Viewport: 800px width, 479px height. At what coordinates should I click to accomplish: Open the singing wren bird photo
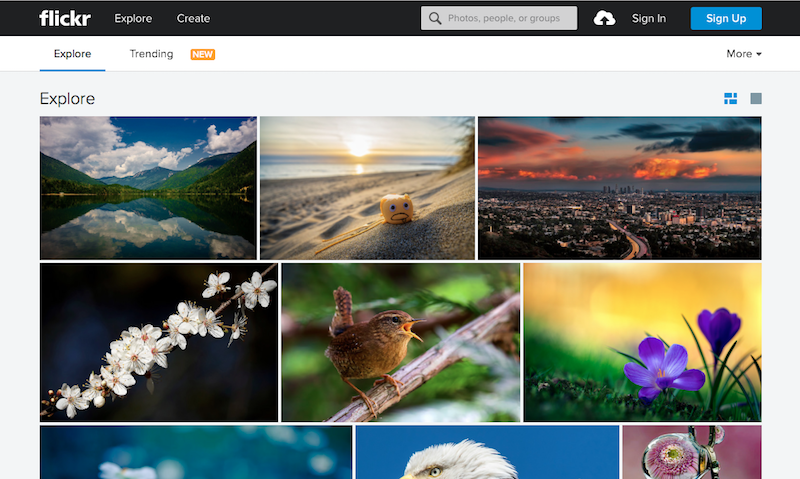[400, 342]
